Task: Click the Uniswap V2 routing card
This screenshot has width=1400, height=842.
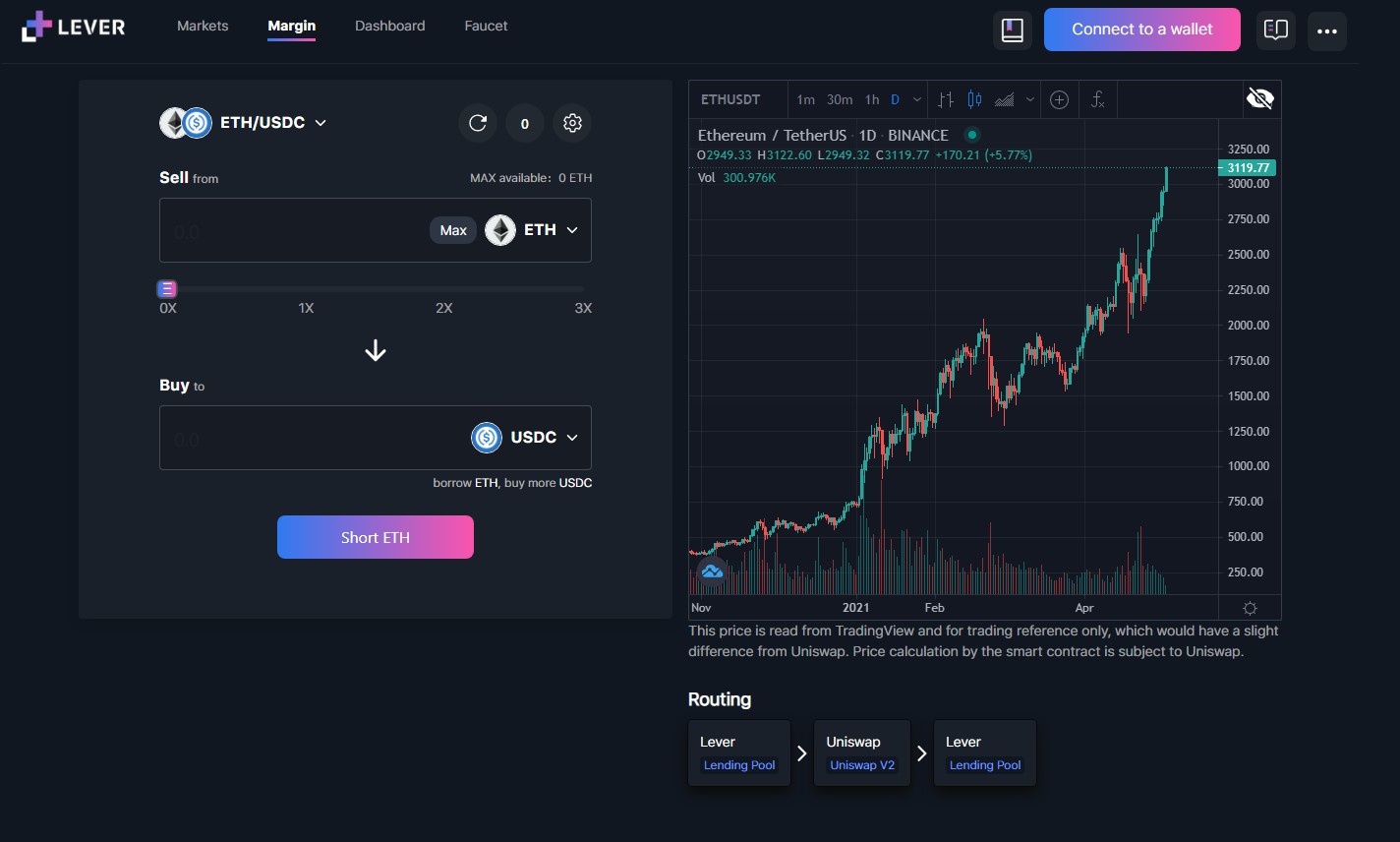Action: point(862,753)
